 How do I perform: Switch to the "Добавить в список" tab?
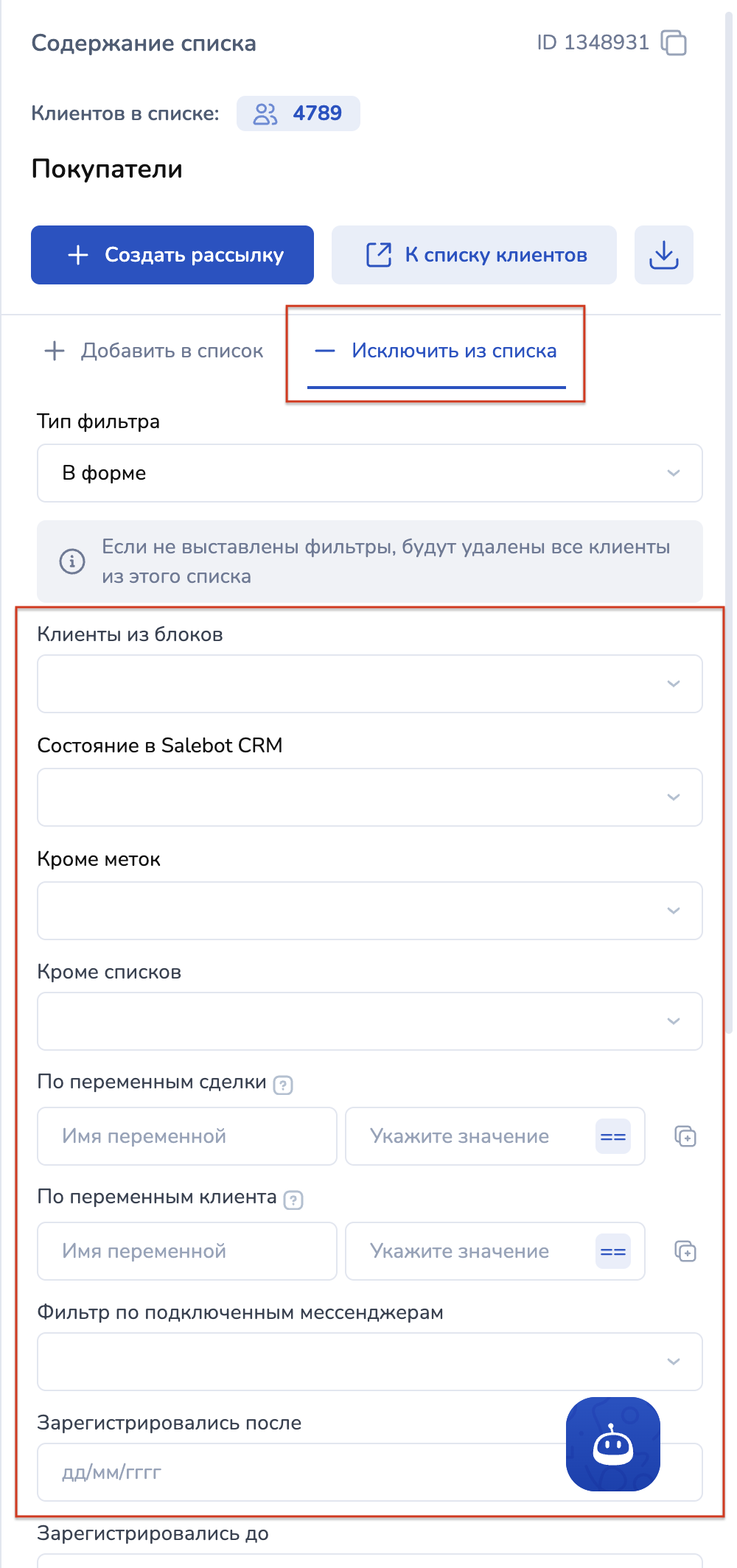[x=154, y=351]
